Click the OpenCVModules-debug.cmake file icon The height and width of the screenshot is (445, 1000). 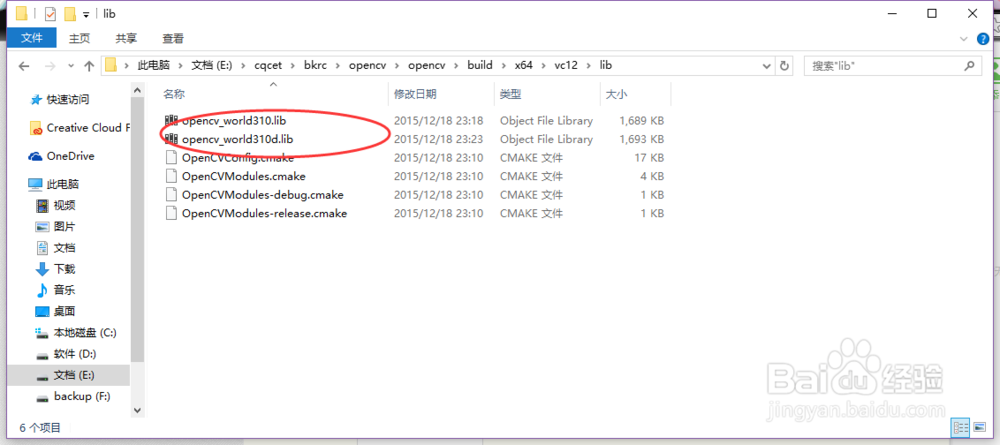(x=171, y=194)
